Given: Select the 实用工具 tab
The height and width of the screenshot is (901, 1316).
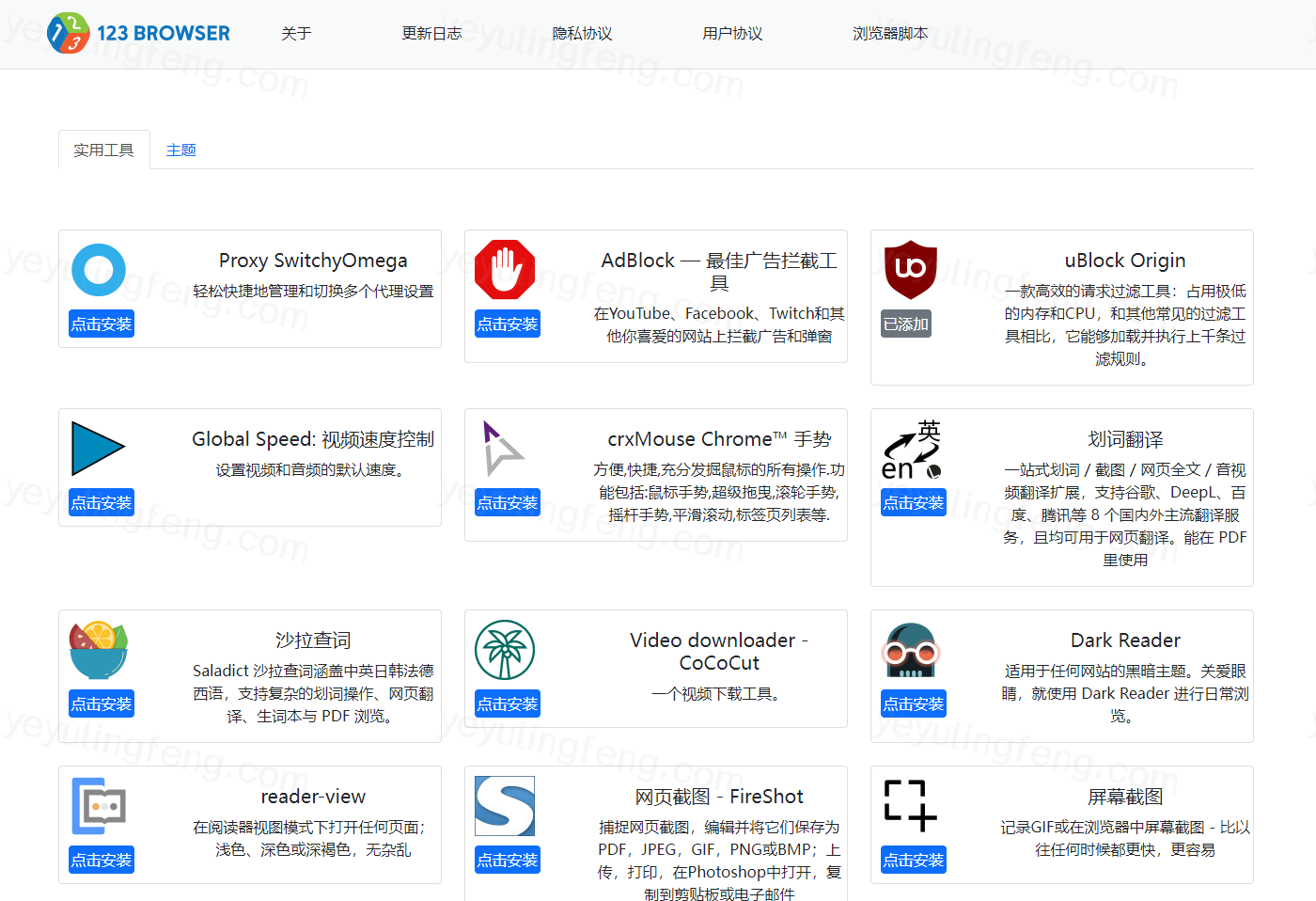Looking at the screenshot, I should (104, 150).
